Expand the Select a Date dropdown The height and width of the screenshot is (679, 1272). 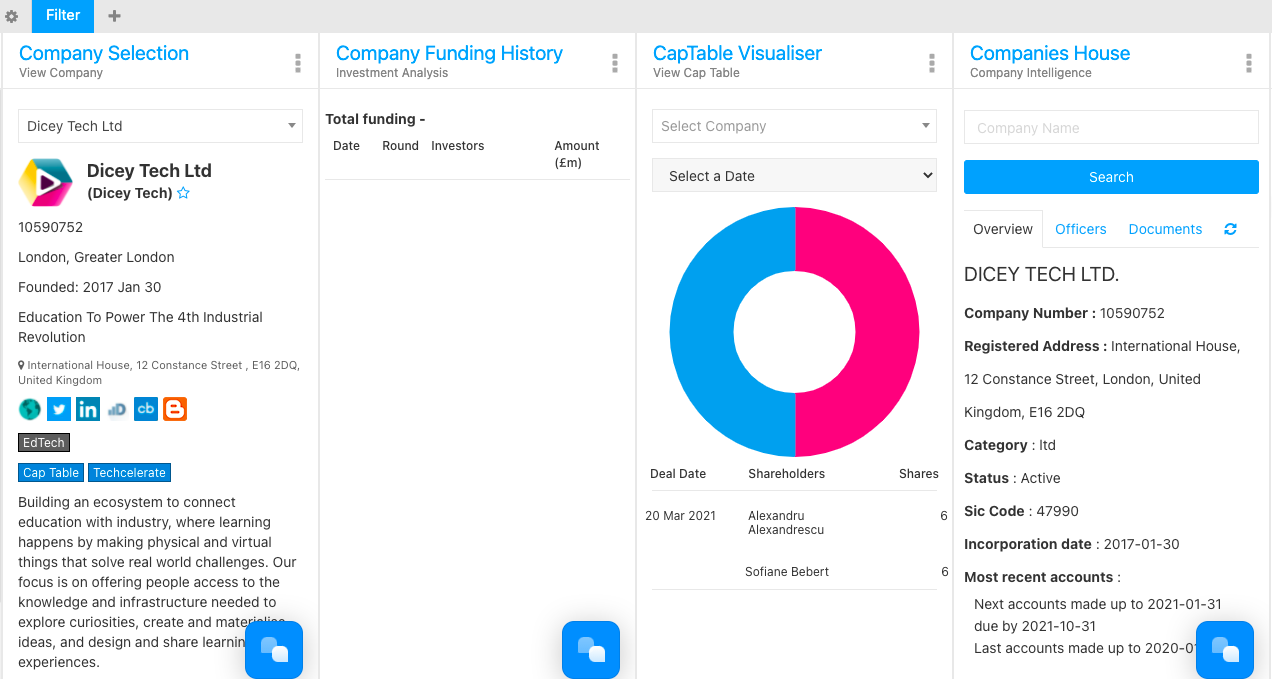794,176
